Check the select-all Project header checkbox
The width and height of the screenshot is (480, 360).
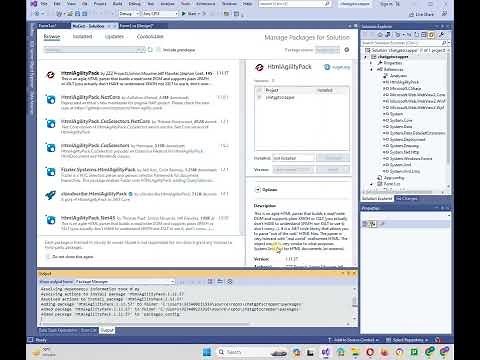(259, 90)
